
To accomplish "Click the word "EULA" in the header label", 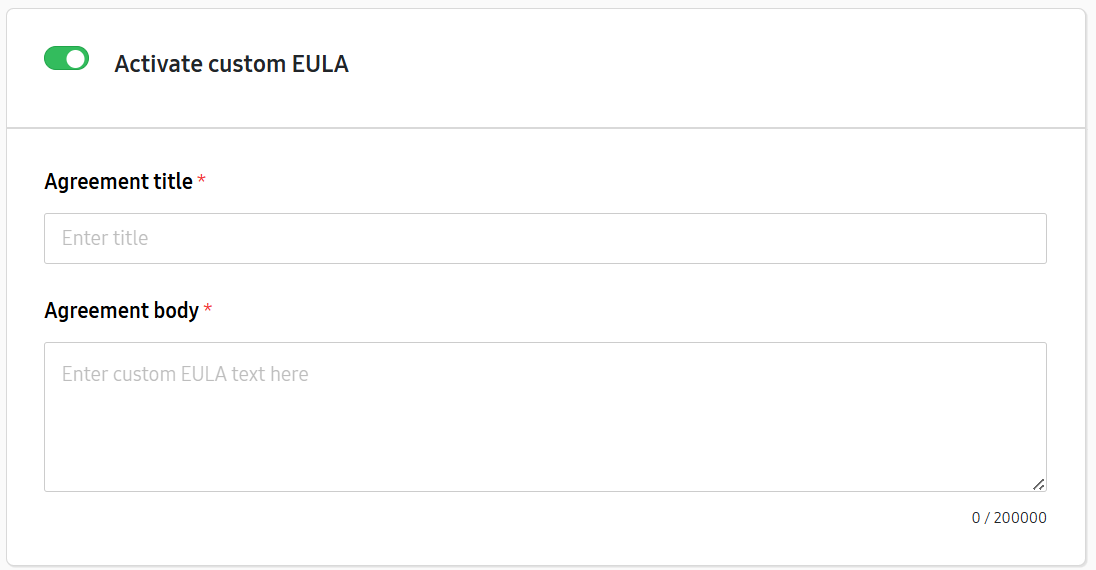I will 320,64.
